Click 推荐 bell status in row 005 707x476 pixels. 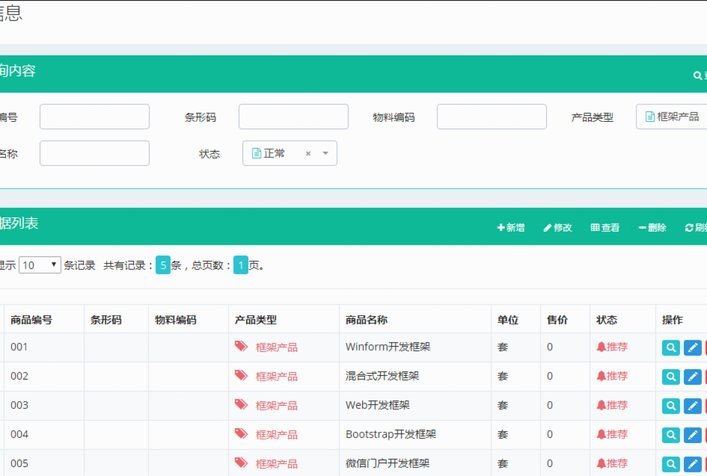coord(612,463)
